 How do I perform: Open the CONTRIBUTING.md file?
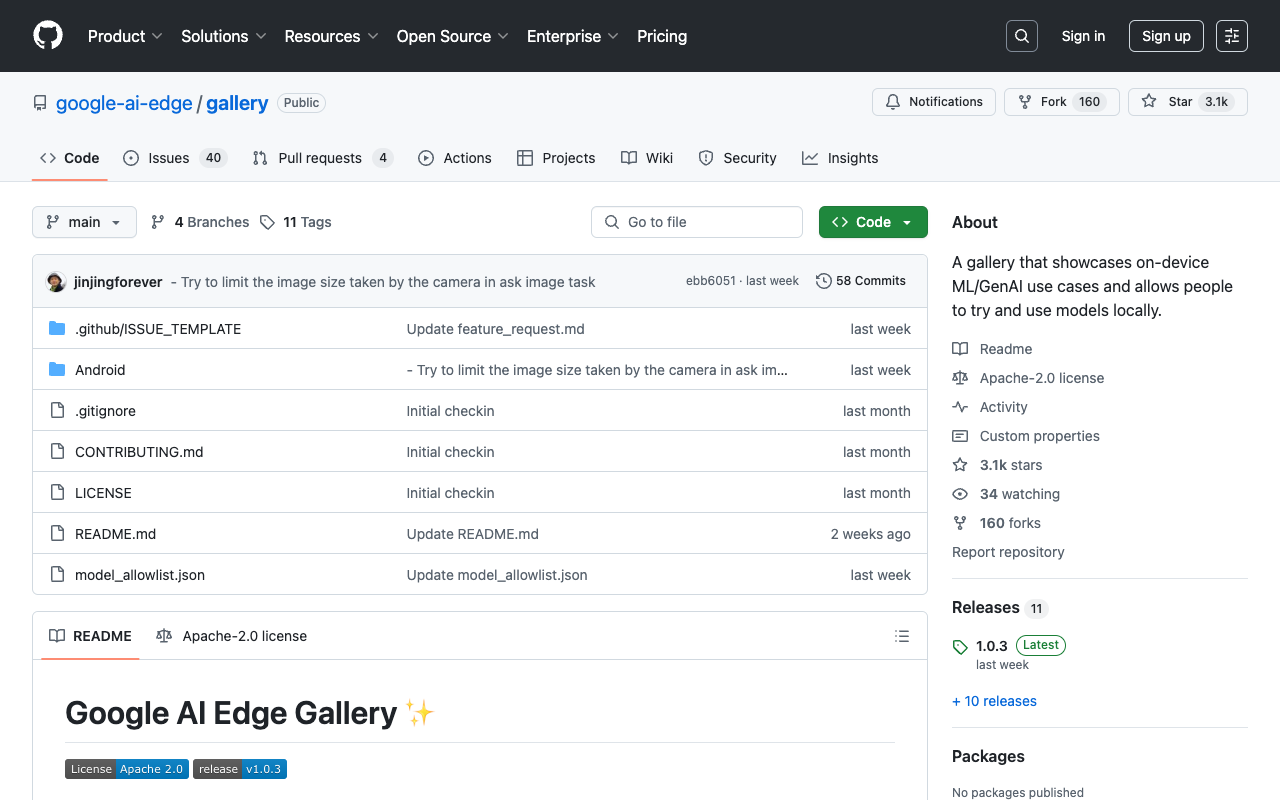[x=139, y=452]
